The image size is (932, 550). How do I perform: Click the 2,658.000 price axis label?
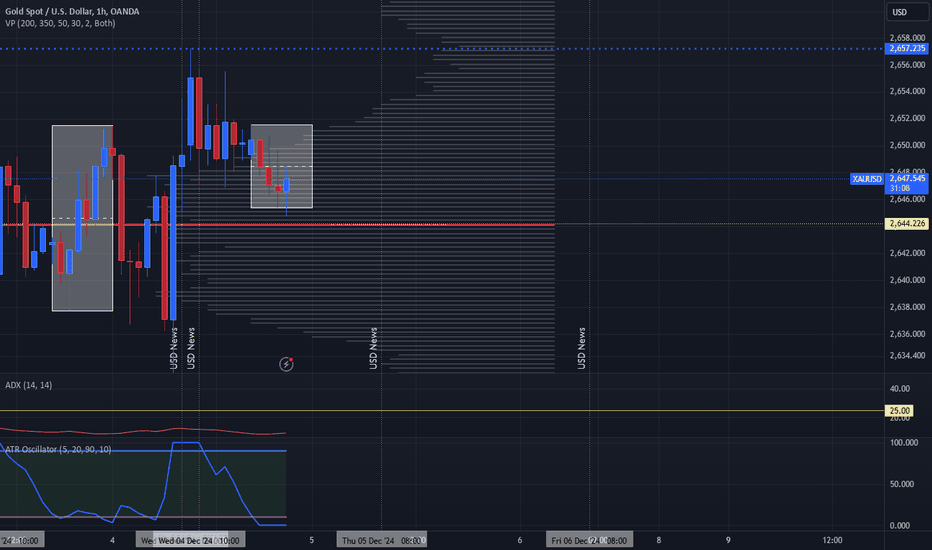click(907, 37)
